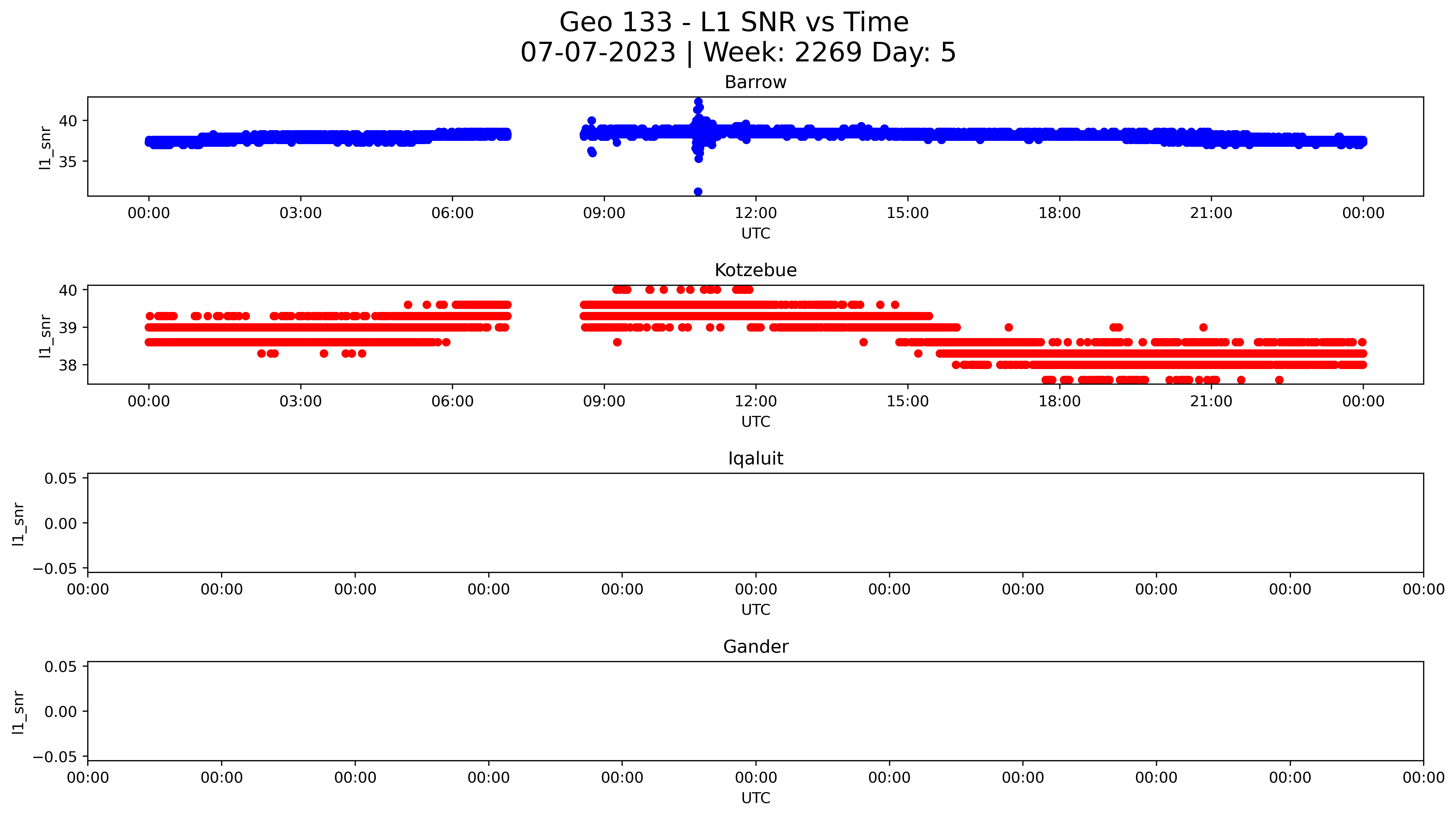
Task: Click the UTC axis label under Iqaluit plot
Action: tap(755, 610)
